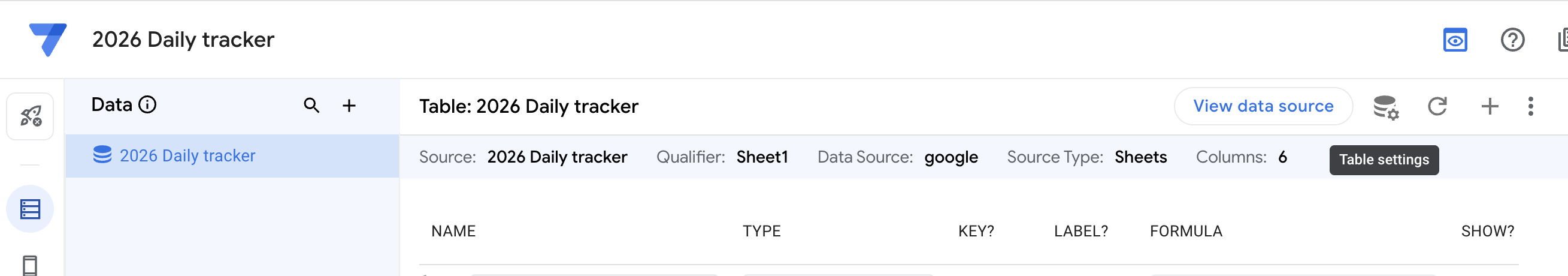Add new data with plus icon
The width and height of the screenshot is (1568, 276).
(x=349, y=106)
